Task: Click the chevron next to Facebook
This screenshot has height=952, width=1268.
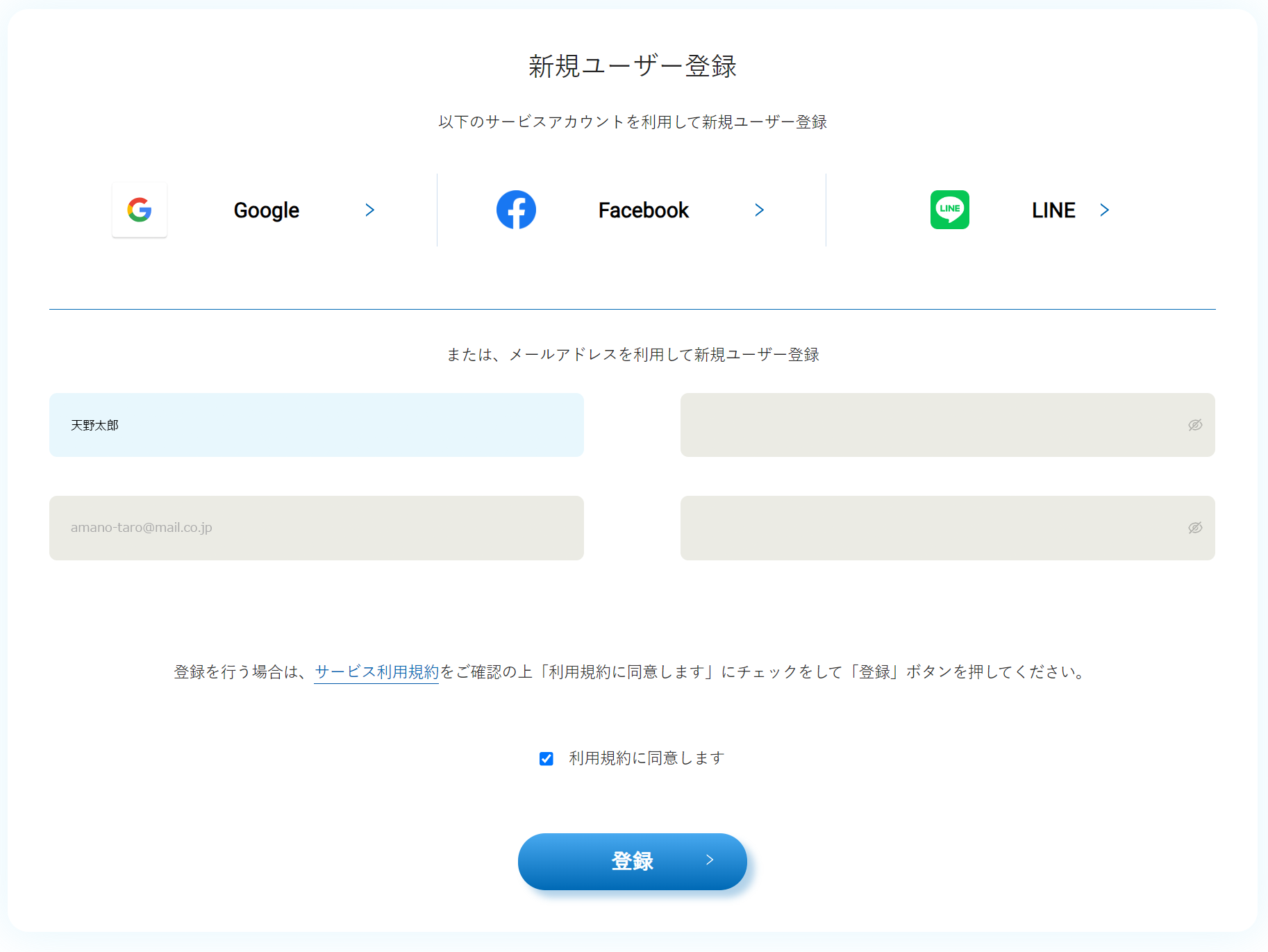Action: coord(760,210)
